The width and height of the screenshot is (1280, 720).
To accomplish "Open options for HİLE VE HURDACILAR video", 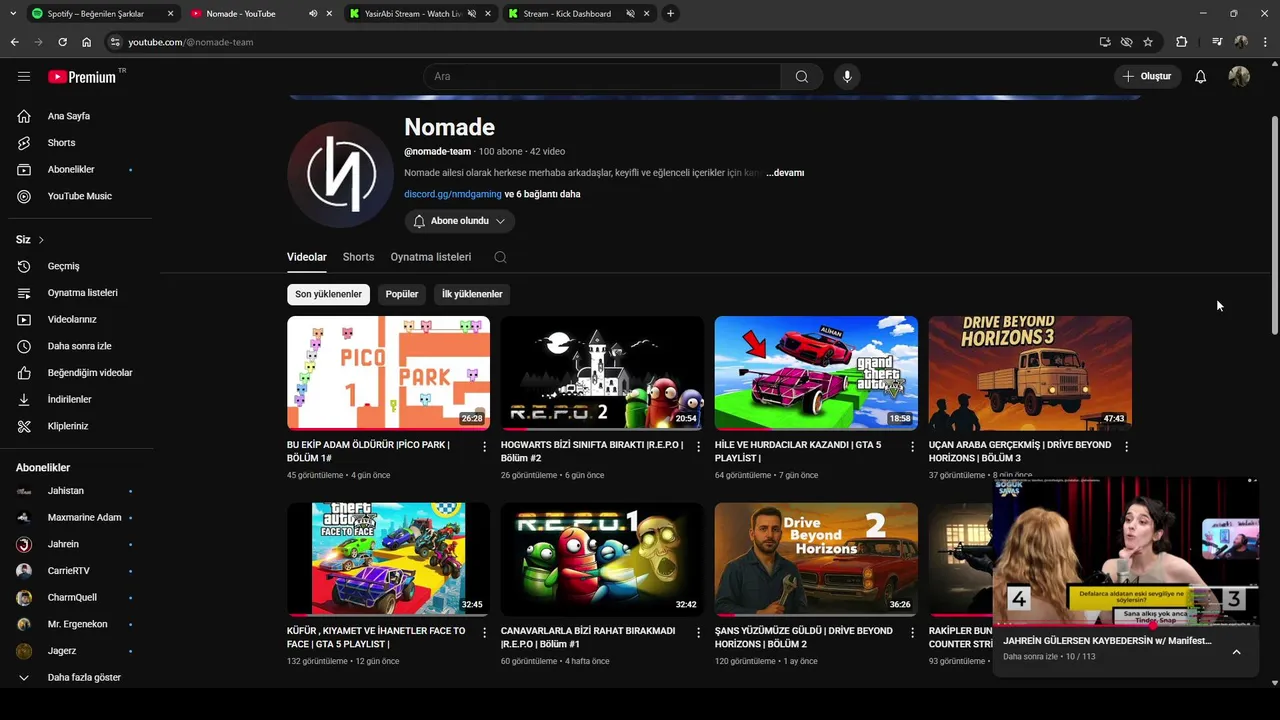I will [x=912, y=447].
